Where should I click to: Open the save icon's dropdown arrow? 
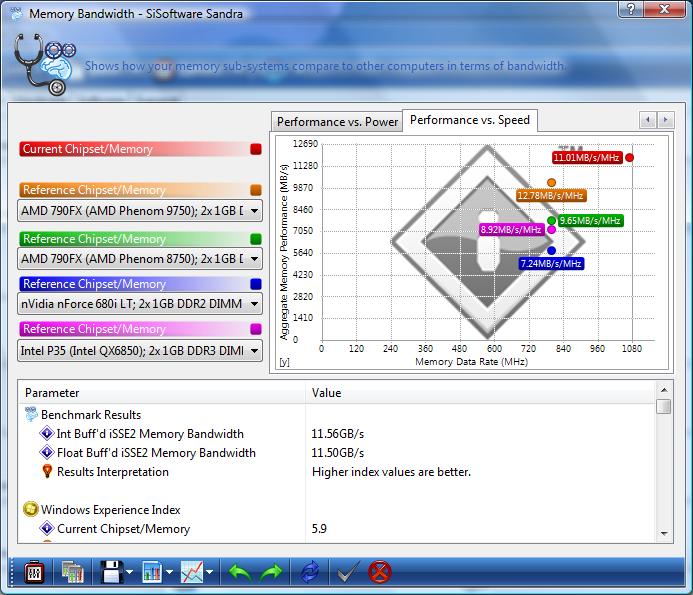pos(129,573)
